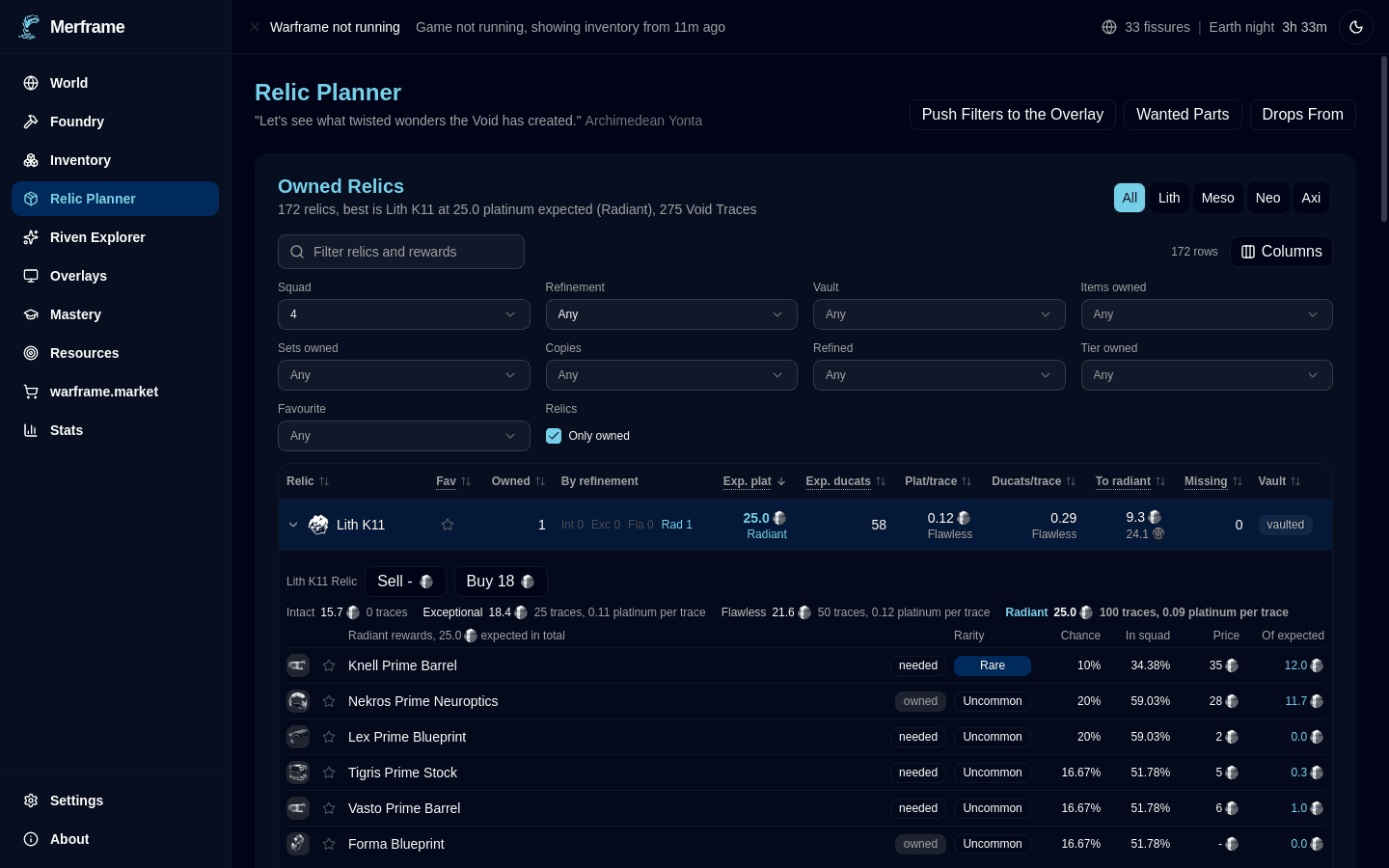Click the Buy 18 button
Image resolution: width=1389 pixels, height=868 pixels.
tap(500, 582)
